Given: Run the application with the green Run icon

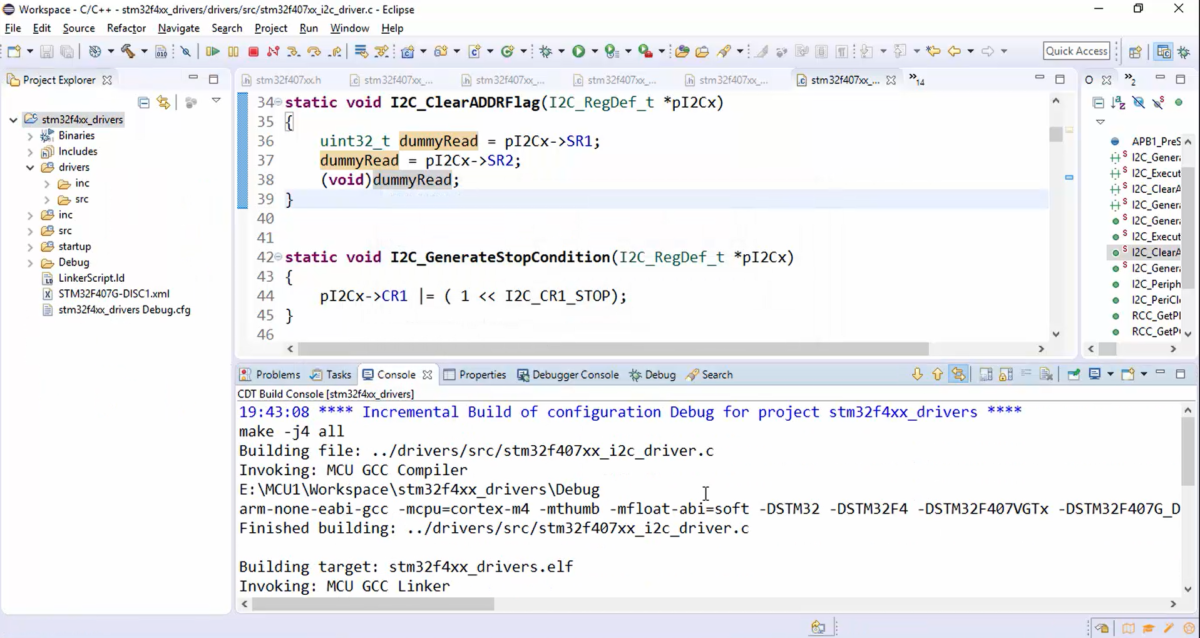Looking at the screenshot, I should point(579,50).
